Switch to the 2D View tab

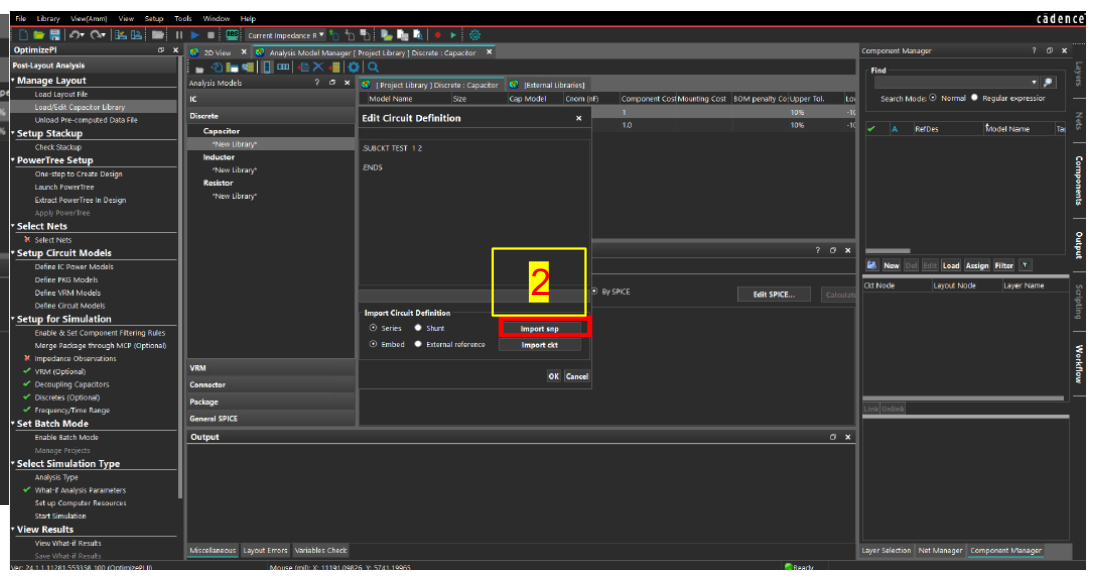pos(217,53)
